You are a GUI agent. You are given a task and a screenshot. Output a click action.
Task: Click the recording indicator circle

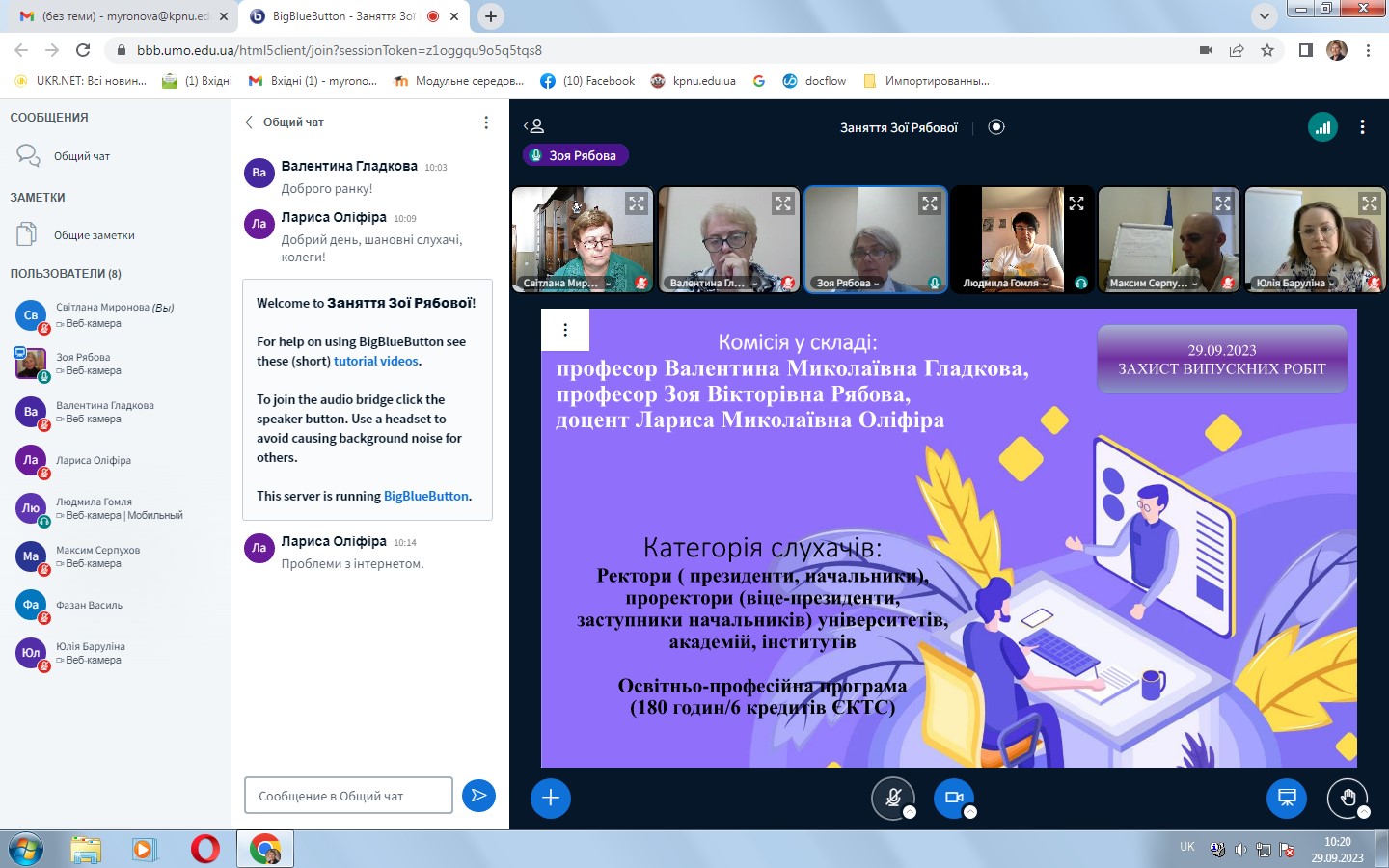tap(996, 127)
